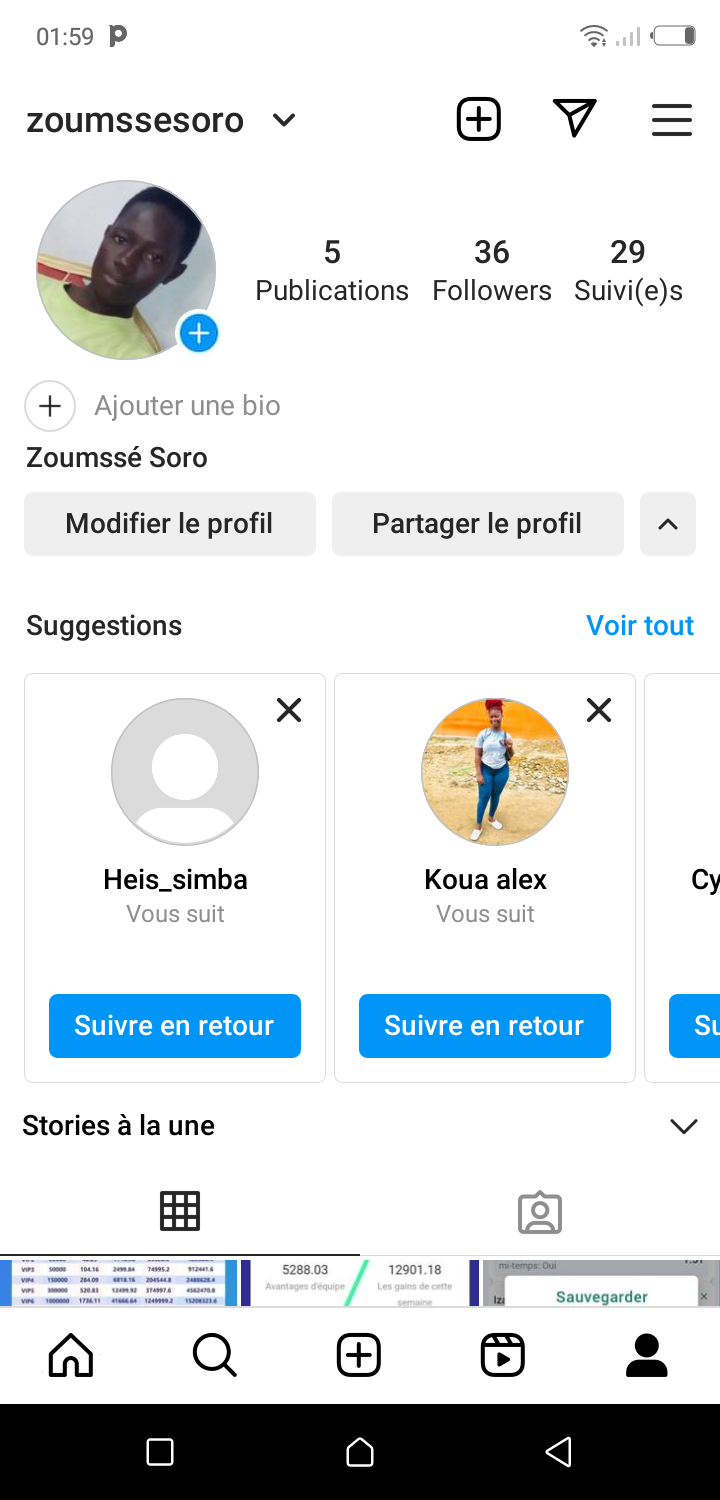
Task: Expand the zoumssesoro account switcher arrow
Action: tap(284, 121)
